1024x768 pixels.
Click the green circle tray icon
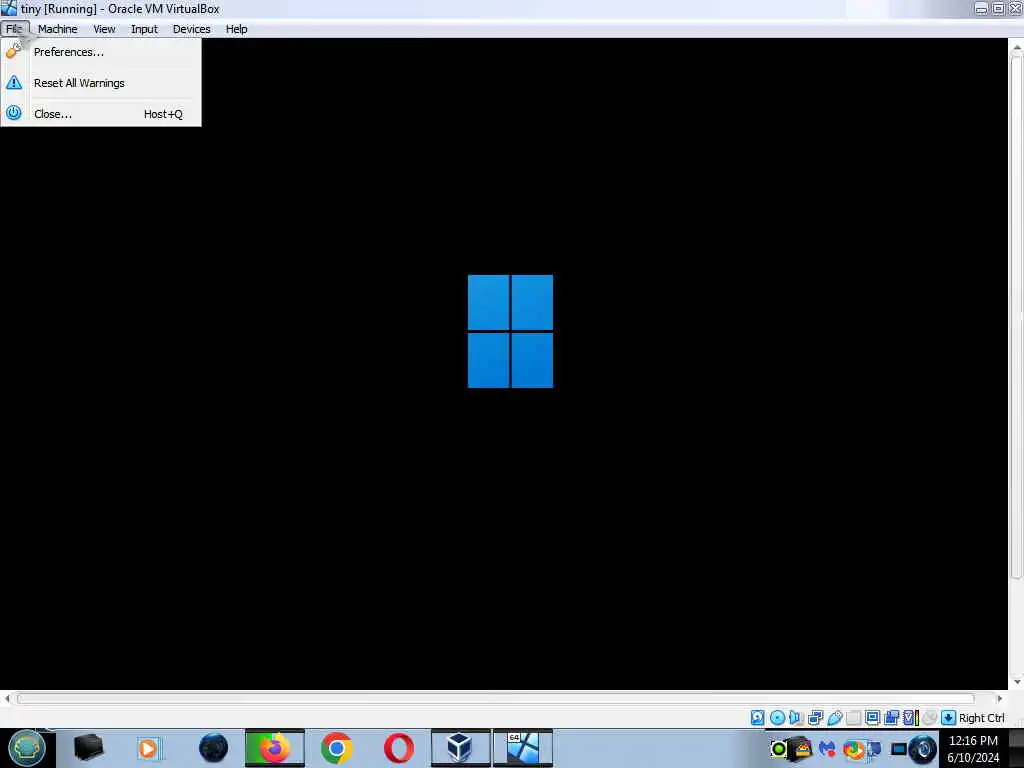pyautogui.click(x=778, y=749)
